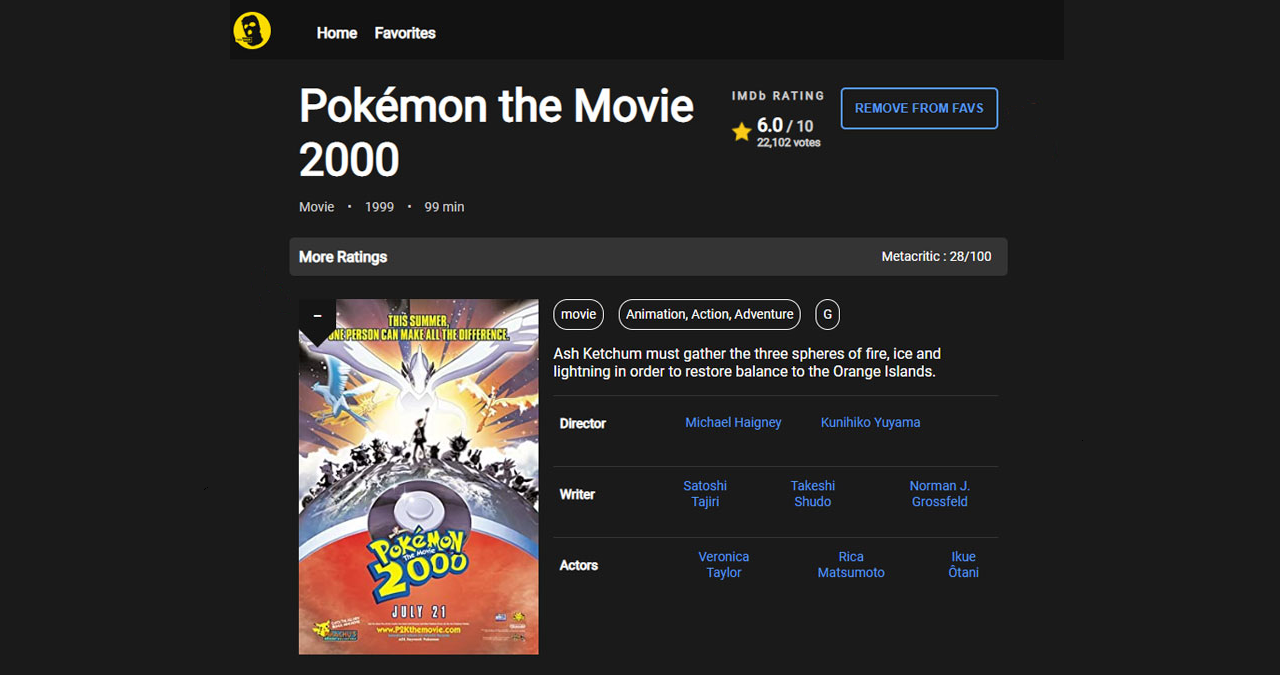
Task: Click the Takeshi Shudo writer link
Action: click(x=812, y=493)
